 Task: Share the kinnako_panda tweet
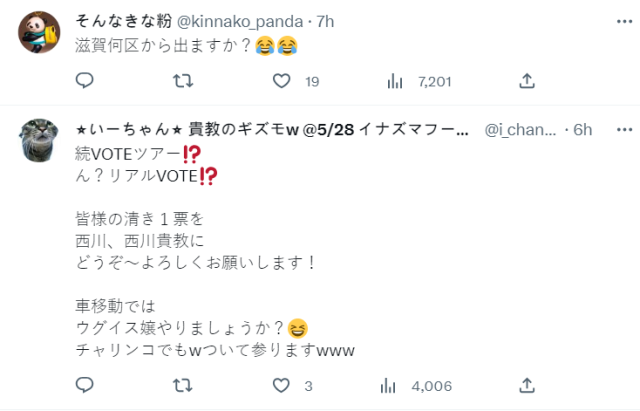pyautogui.click(x=526, y=81)
